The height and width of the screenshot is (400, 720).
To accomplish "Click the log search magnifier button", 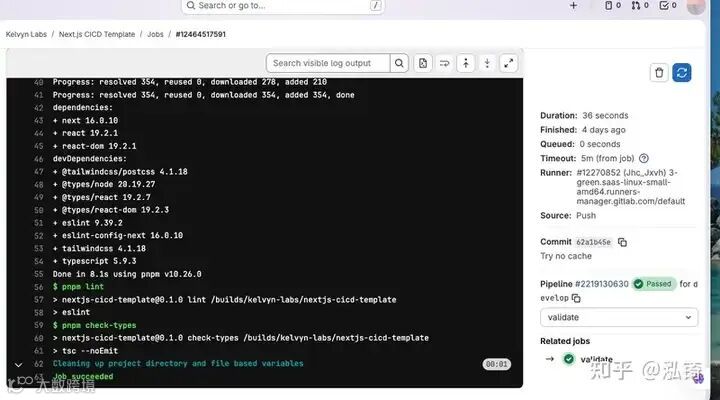I will pos(399,63).
